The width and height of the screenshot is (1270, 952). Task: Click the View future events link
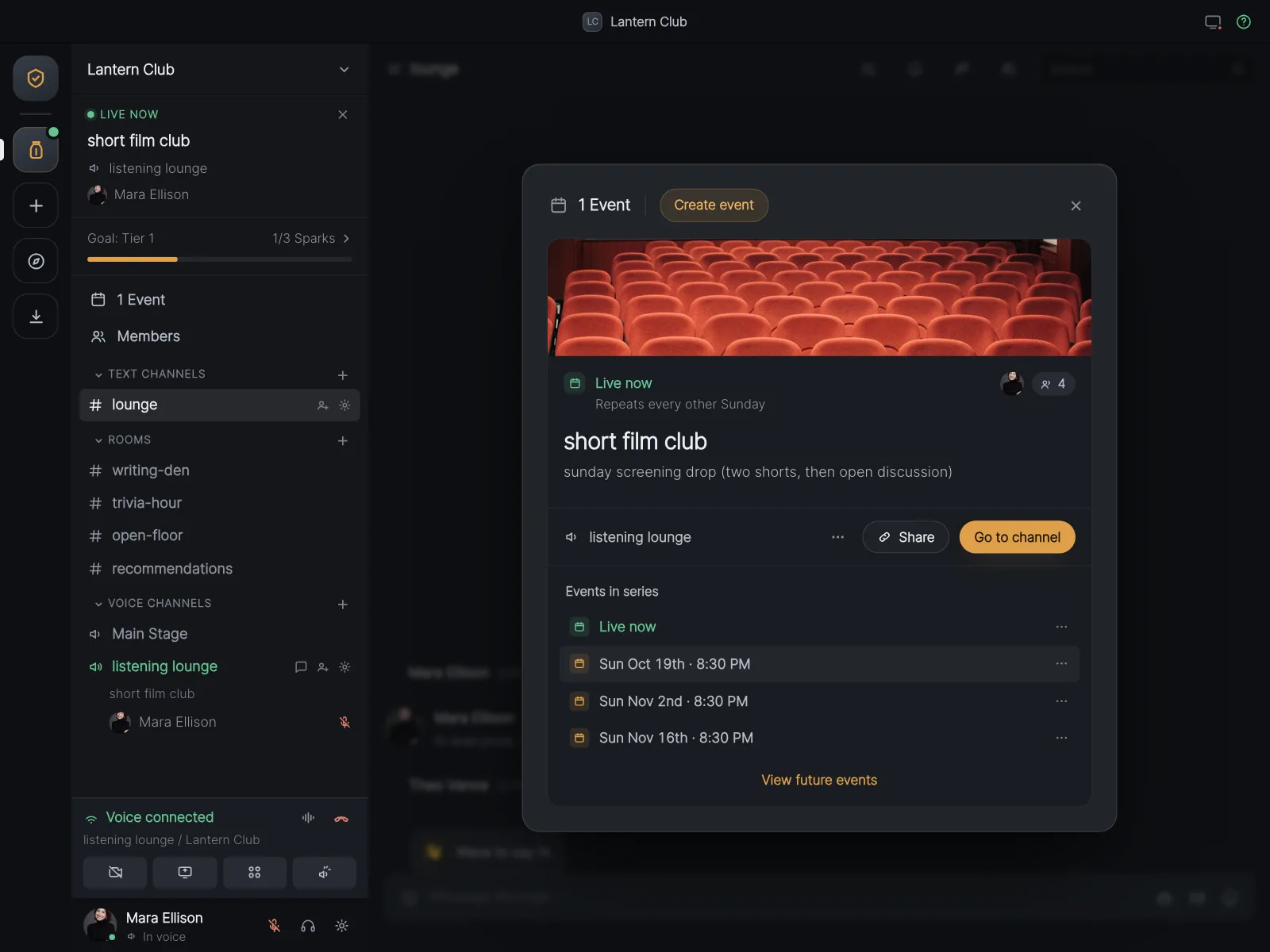tap(819, 781)
